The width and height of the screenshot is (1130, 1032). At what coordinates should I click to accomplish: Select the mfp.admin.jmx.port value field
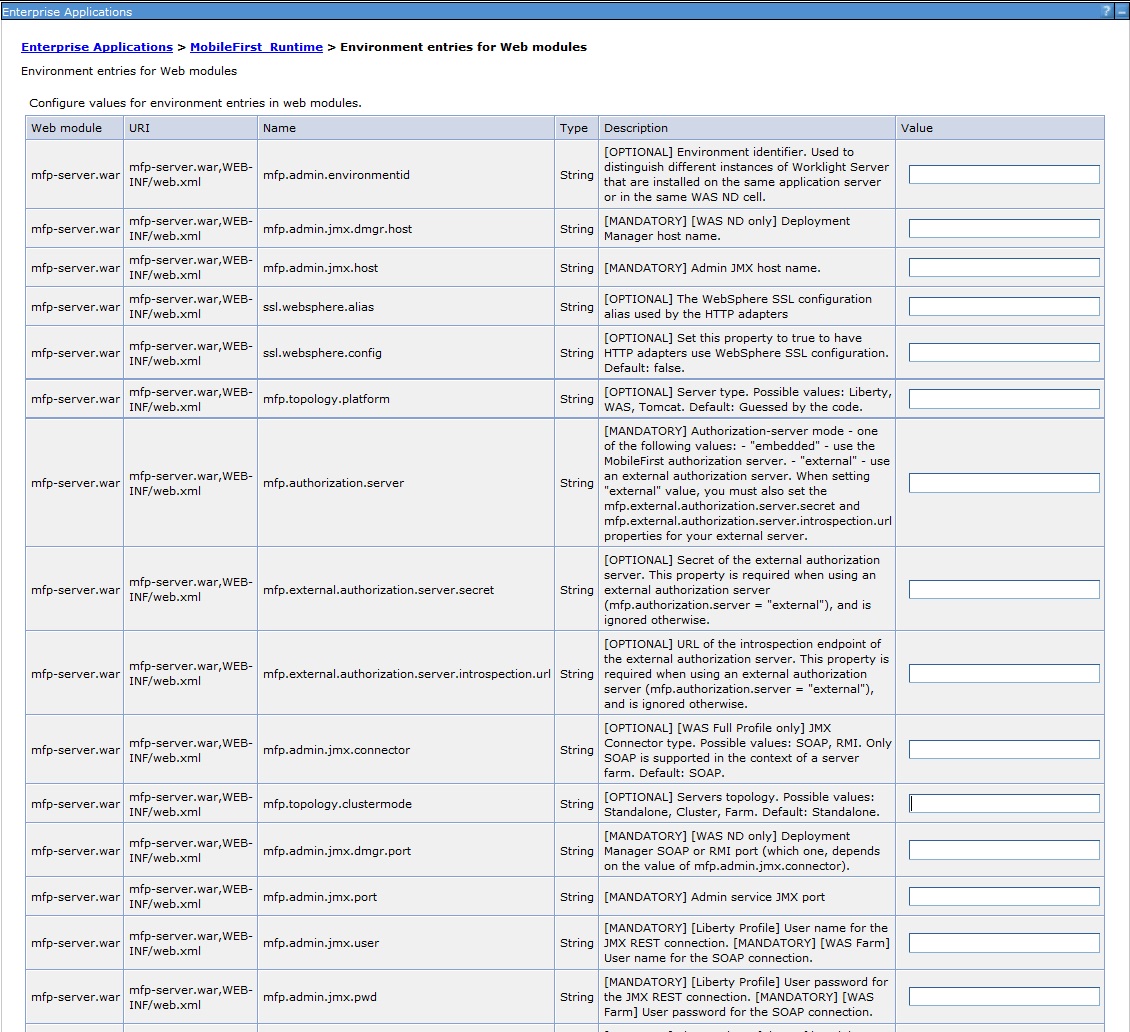pos(1004,897)
